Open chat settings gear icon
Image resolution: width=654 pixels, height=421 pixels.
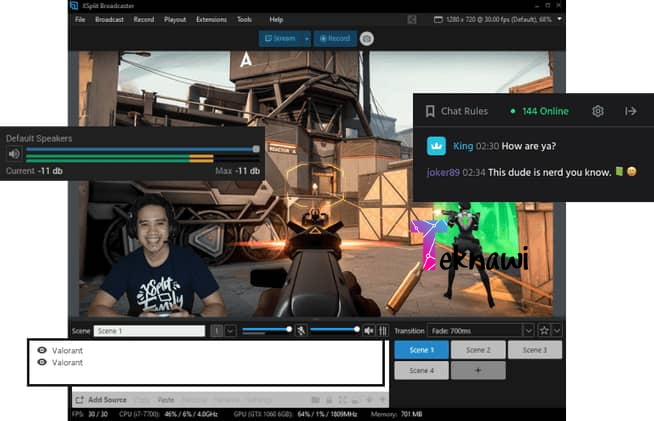[598, 111]
